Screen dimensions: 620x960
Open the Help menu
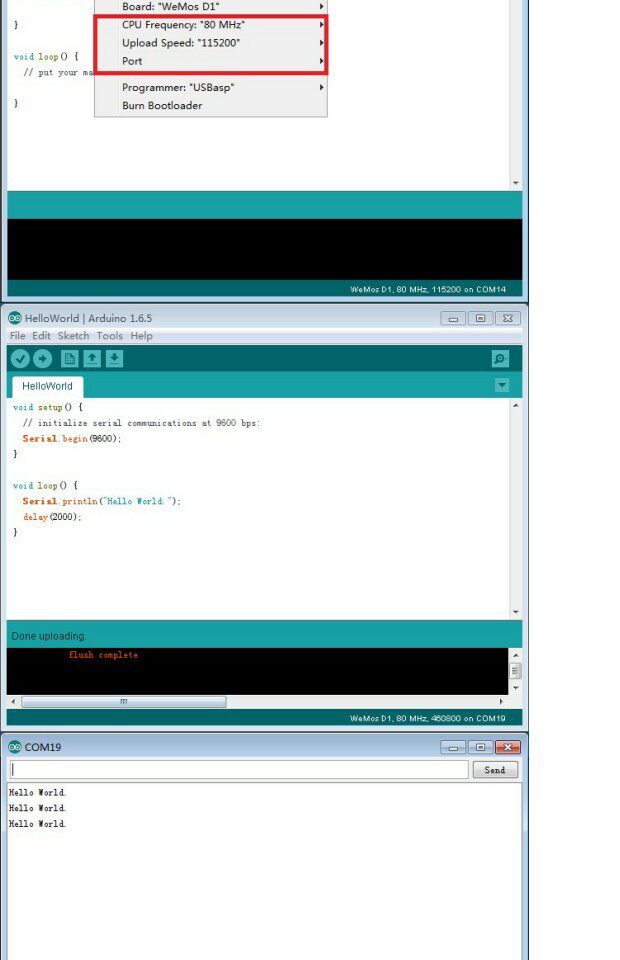(x=141, y=336)
